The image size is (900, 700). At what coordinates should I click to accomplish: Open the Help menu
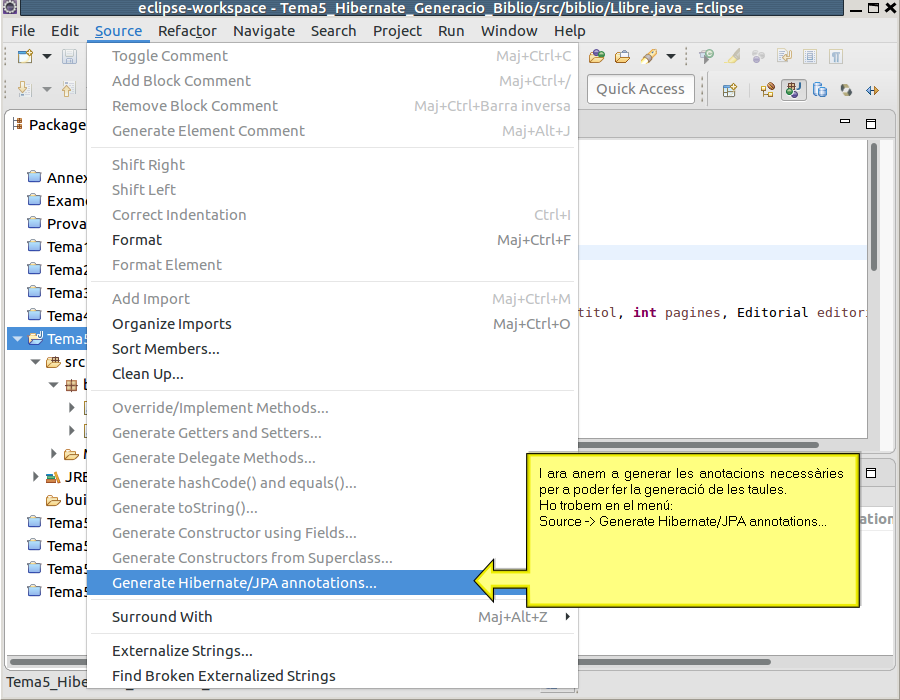click(x=569, y=31)
